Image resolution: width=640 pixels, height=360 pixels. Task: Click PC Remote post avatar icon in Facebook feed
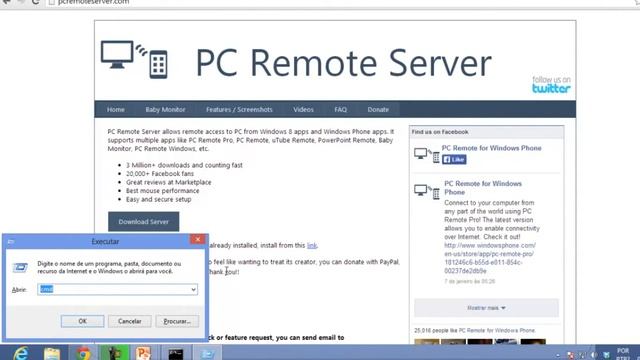[427, 191]
